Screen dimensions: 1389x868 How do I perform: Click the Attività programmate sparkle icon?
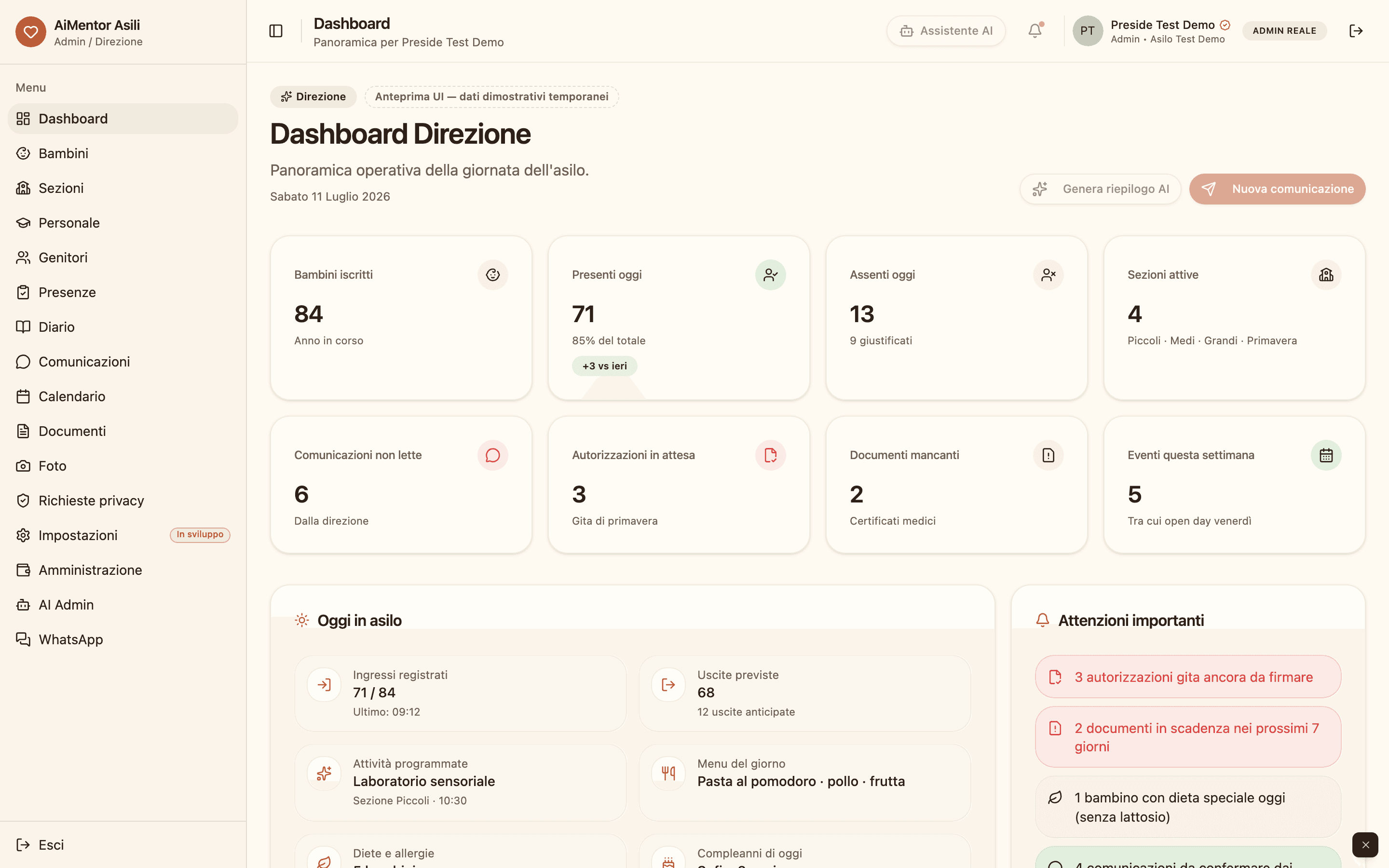324,773
